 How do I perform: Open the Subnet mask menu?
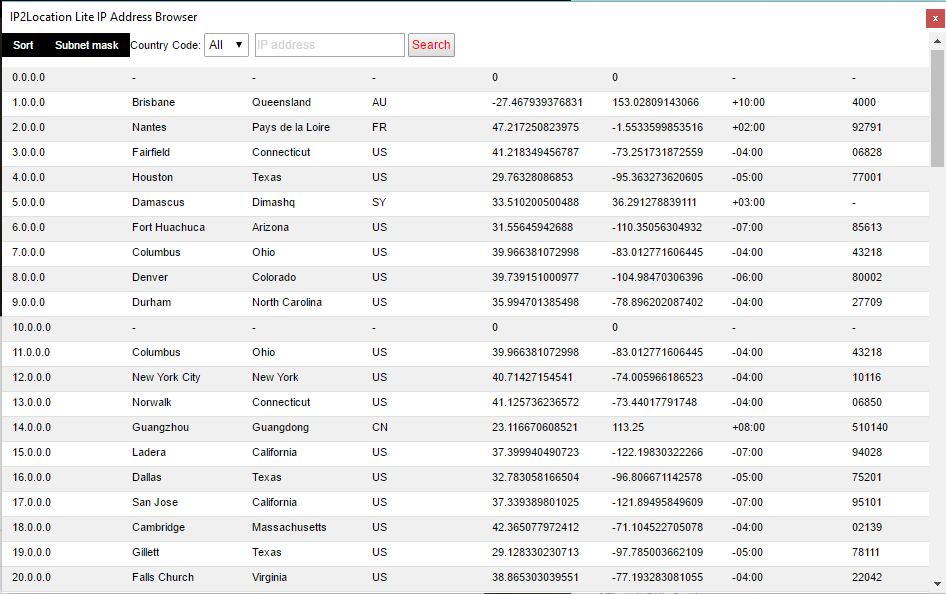(86, 45)
